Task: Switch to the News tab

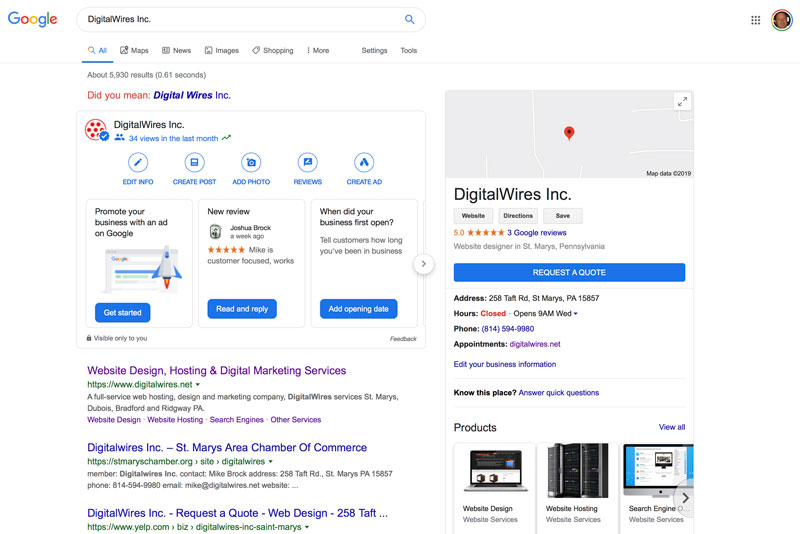Action: (x=177, y=50)
